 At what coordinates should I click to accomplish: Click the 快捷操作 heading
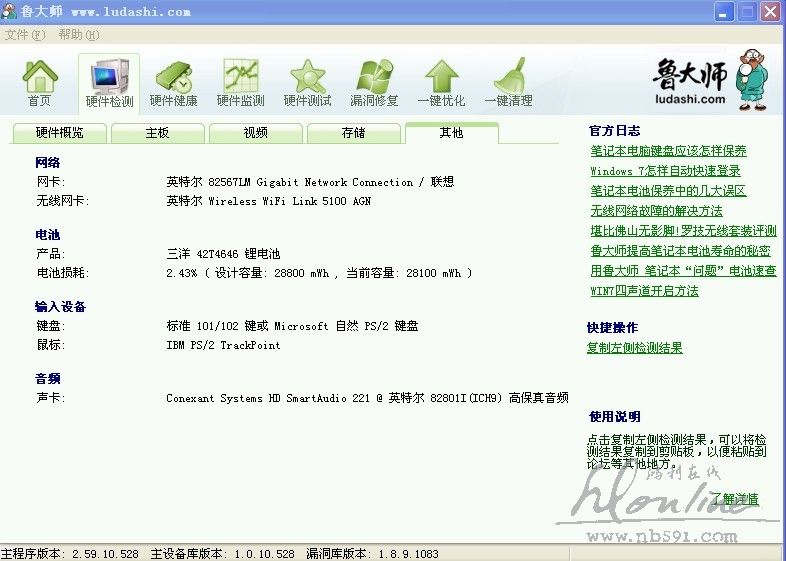(x=612, y=328)
